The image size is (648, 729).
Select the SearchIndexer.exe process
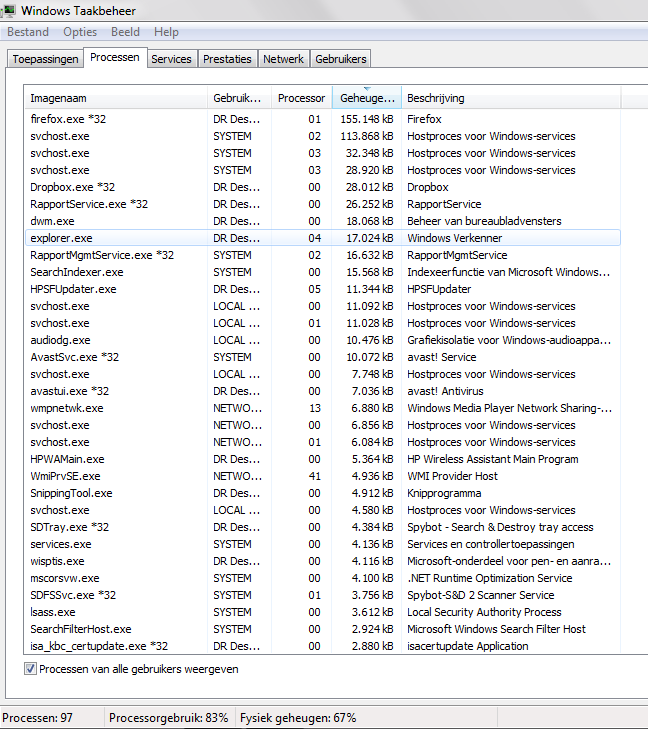click(x=323, y=272)
